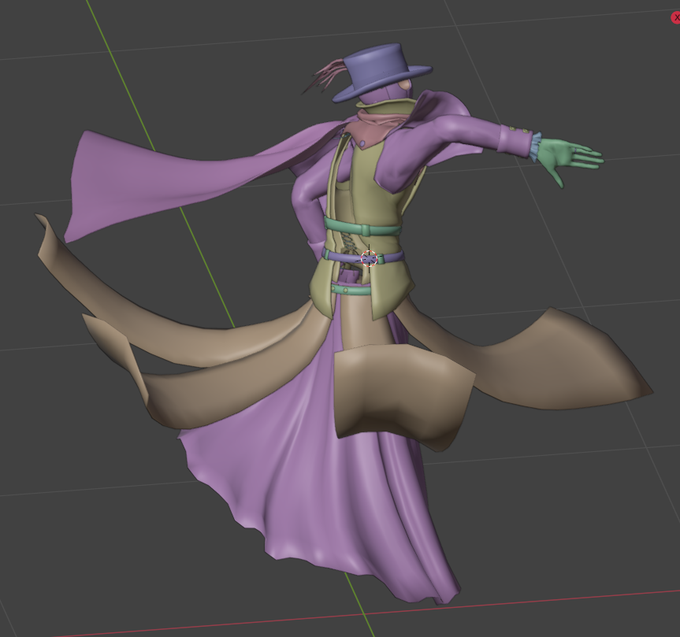The width and height of the screenshot is (680, 637).
Task: Select the blue ruffled wrist cuff
Action: coord(535,147)
